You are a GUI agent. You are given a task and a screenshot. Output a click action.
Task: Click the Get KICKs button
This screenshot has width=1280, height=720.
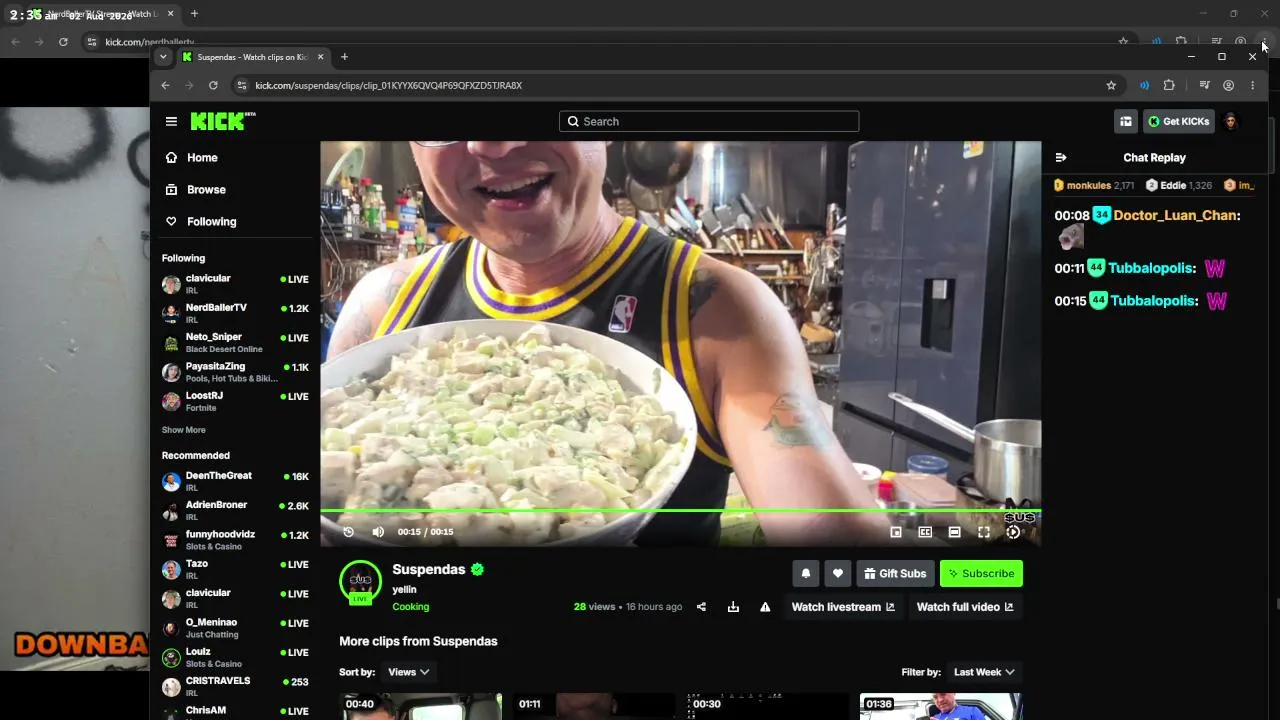pyautogui.click(x=1179, y=121)
